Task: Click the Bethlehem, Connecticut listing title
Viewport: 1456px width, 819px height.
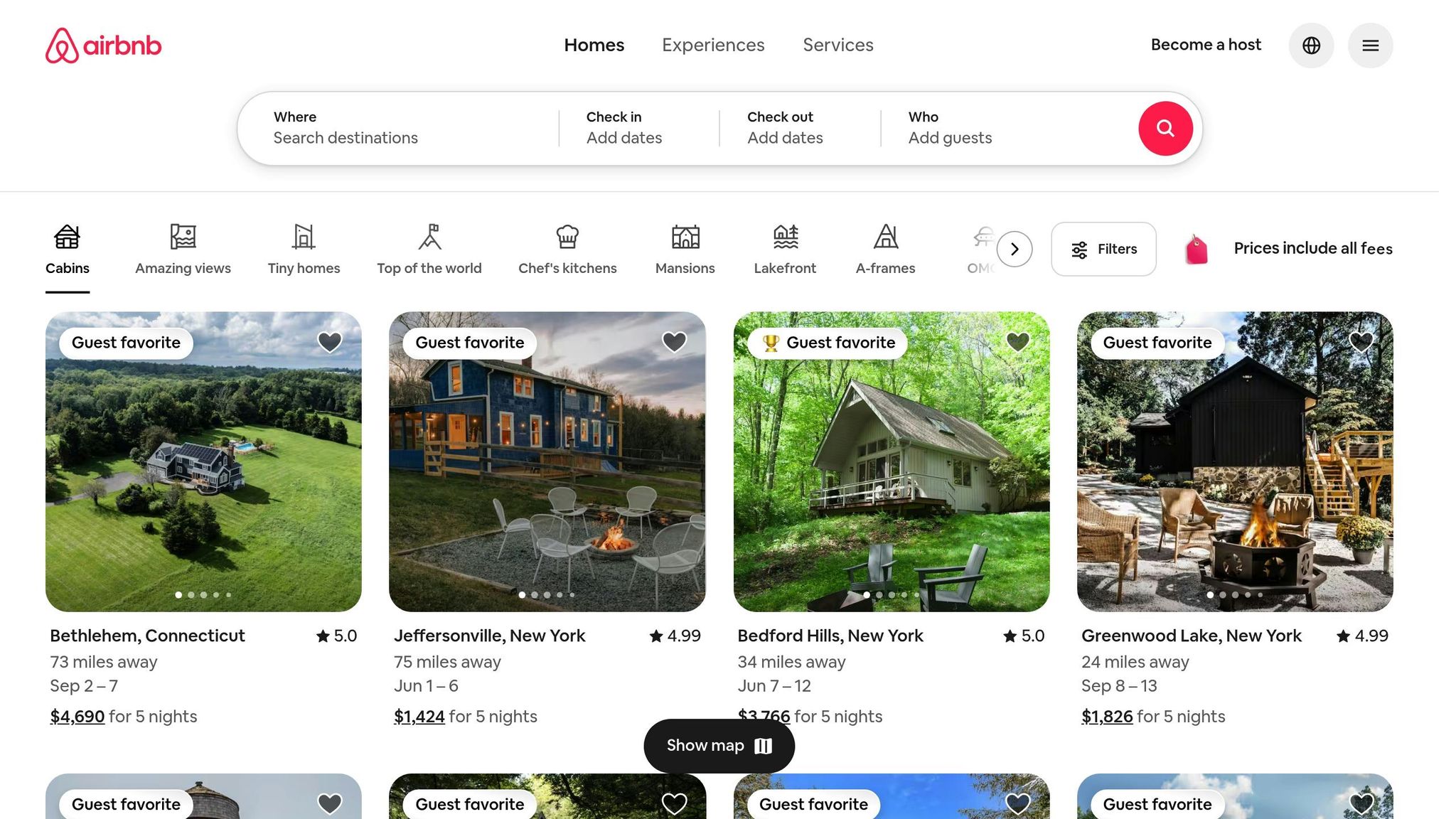Action: click(147, 636)
